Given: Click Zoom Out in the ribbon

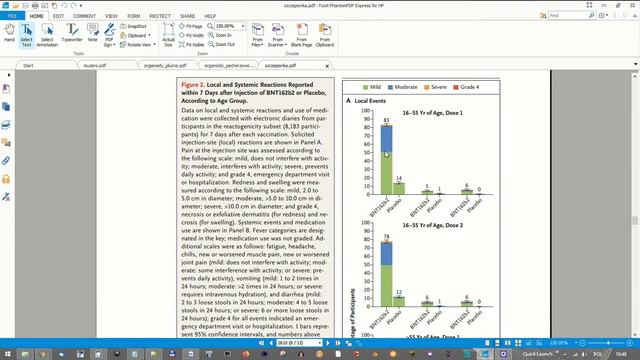Looking at the screenshot, I should 221,44.
